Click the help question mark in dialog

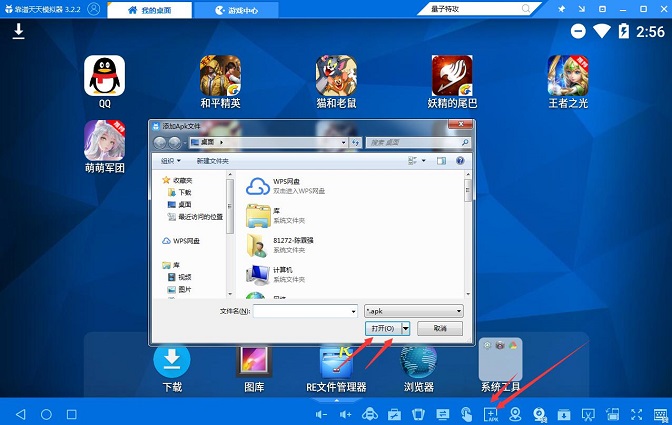460,161
